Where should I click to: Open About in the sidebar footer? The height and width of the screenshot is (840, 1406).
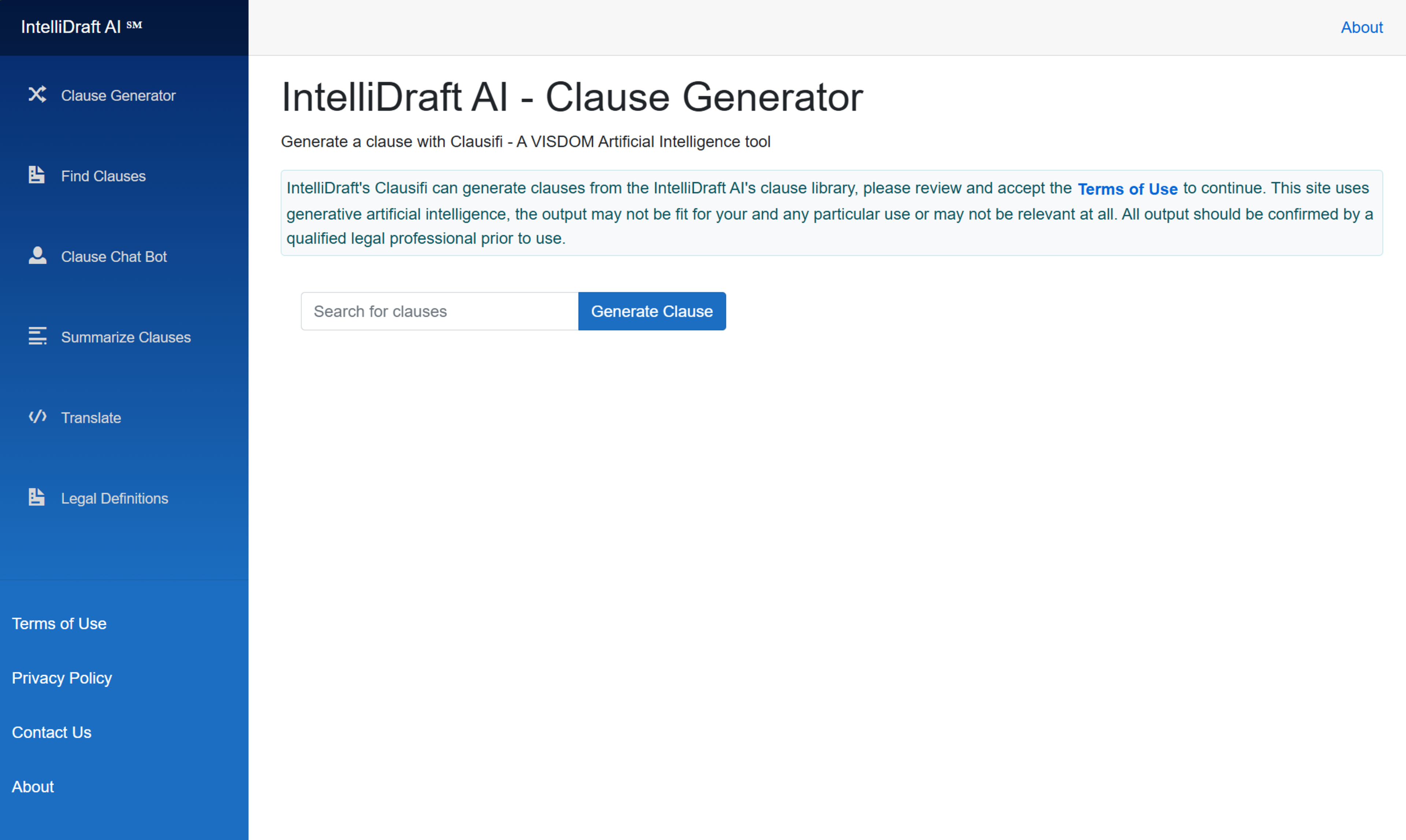click(x=33, y=786)
